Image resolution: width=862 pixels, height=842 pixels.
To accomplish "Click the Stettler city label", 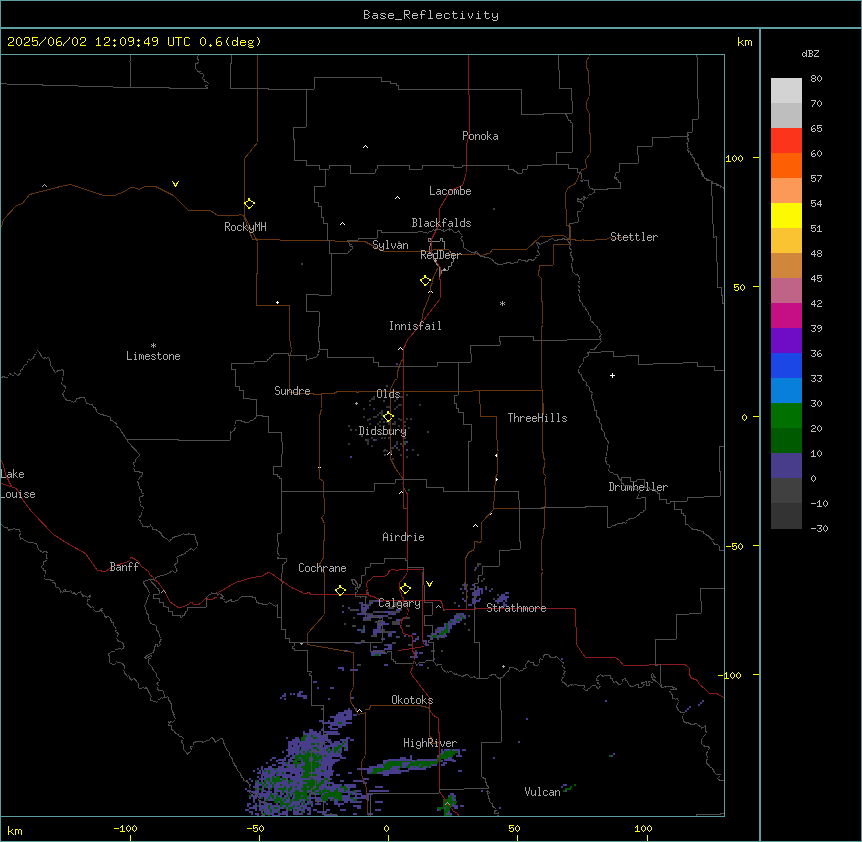I will [x=634, y=237].
